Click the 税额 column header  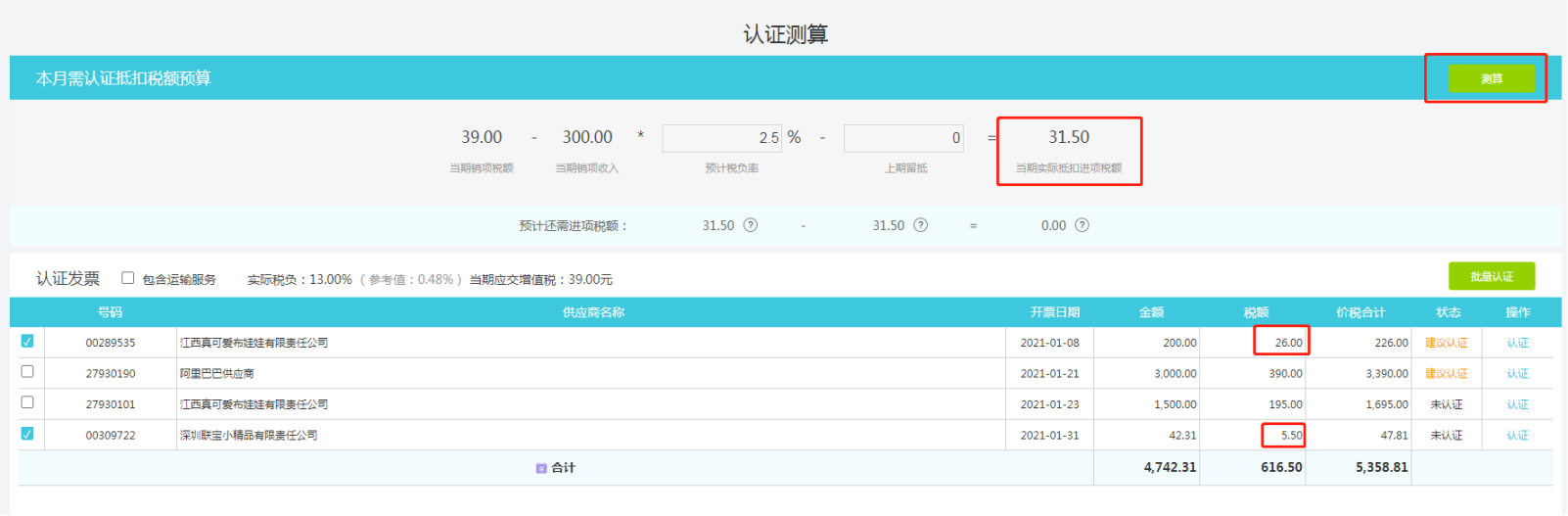[x=1257, y=312]
